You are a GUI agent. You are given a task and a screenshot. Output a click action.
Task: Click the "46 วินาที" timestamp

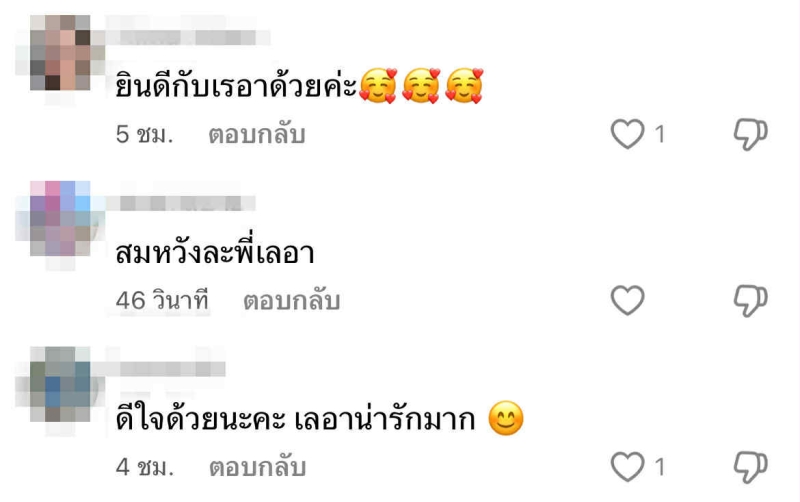(x=162, y=300)
